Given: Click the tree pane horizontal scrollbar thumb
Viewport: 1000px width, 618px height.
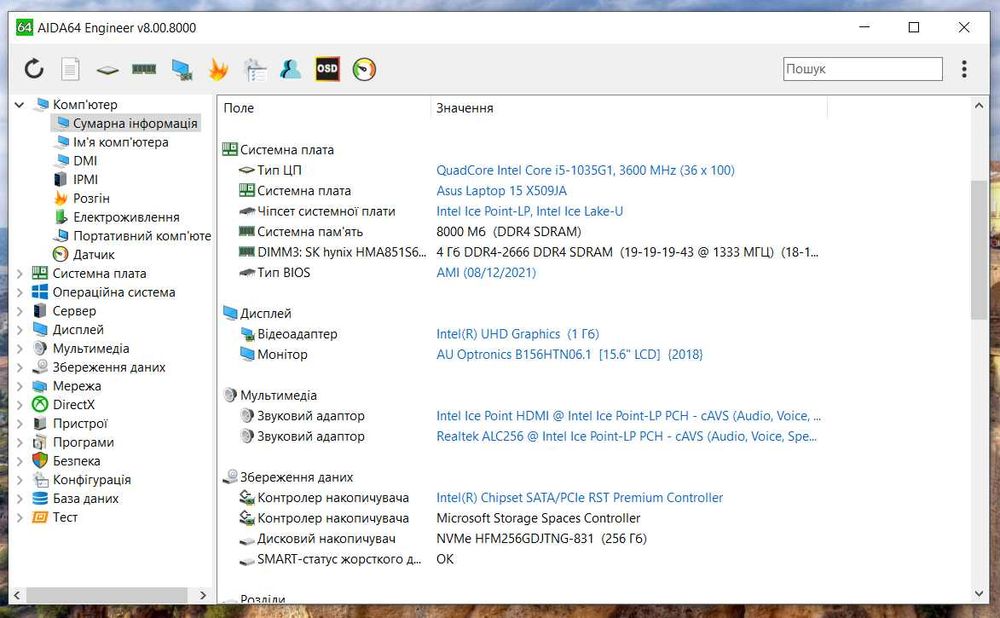Looking at the screenshot, I should coord(107,595).
